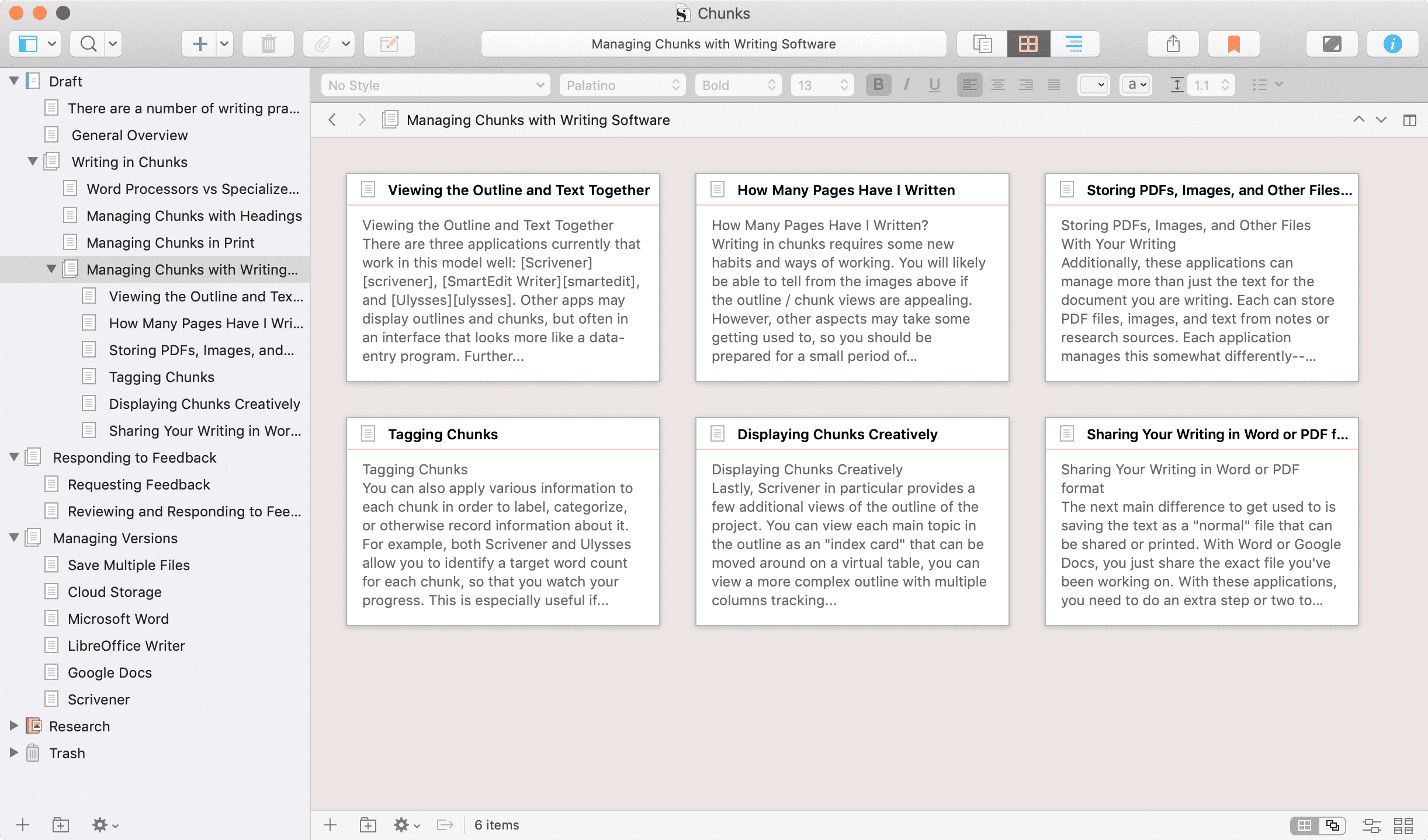The width and height of the screenshot is (1428, 840).
Task: Click the Share export icon
Action: point(1173,44)
